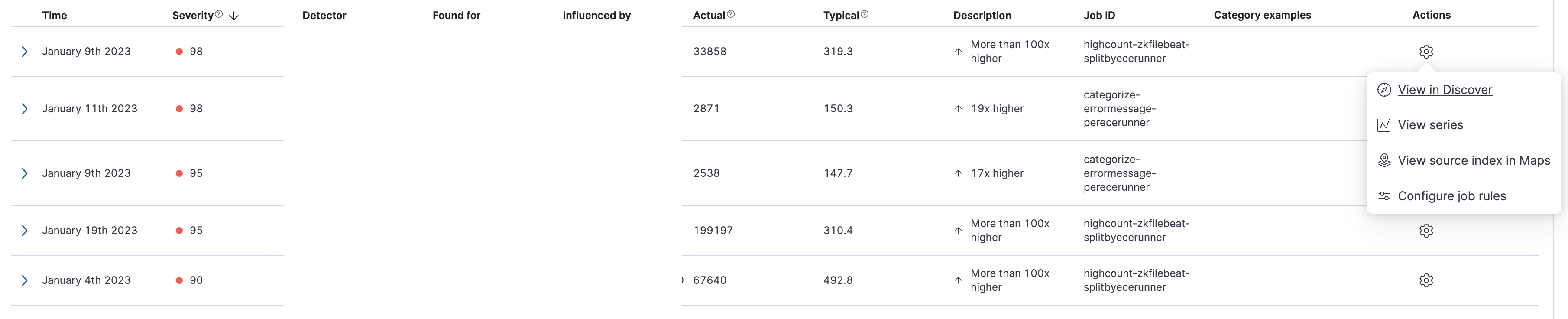Click the View series chart icon
Image resolution: width=1568 pixels, height=319 pixels.
(1384, 125)
